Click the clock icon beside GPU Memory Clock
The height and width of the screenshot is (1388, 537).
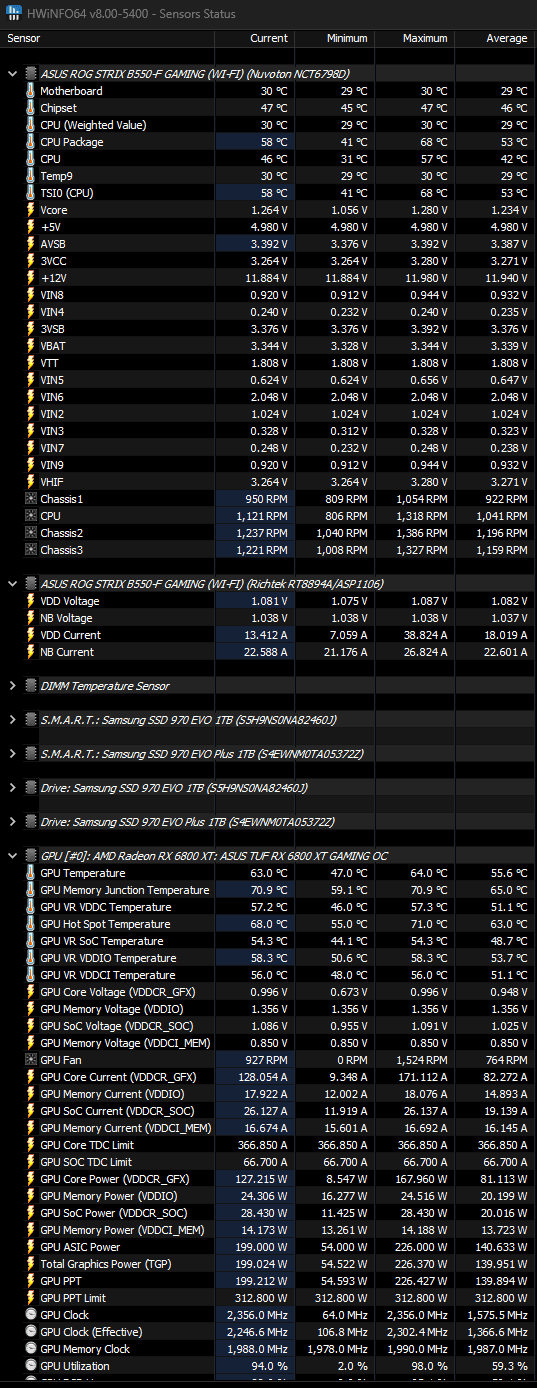31,1349
